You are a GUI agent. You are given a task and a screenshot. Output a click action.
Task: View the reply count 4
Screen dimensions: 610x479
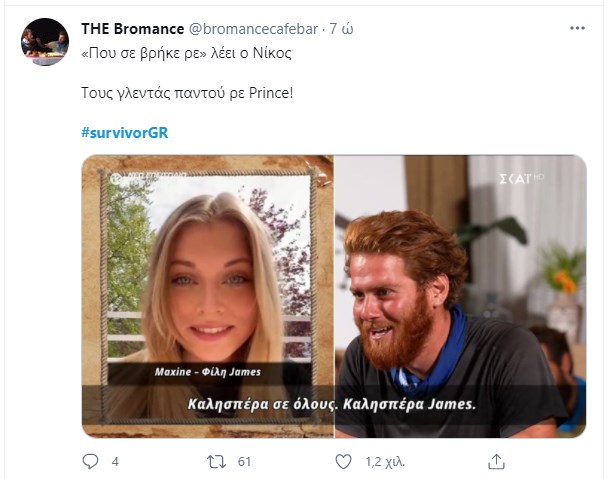(115, 461)
